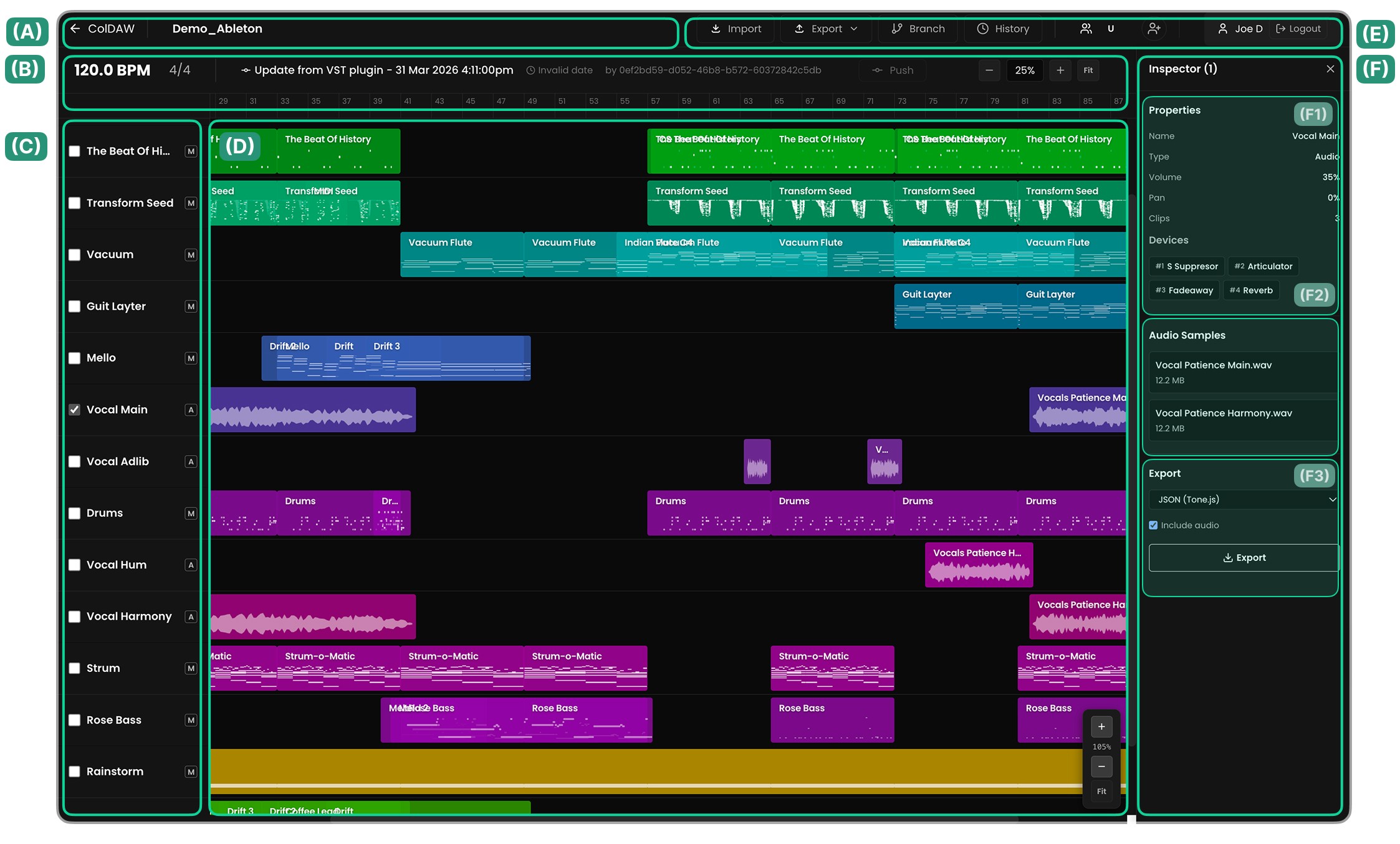
Task: Select the Rainstorm track checkbox
Action: (75, 772)
